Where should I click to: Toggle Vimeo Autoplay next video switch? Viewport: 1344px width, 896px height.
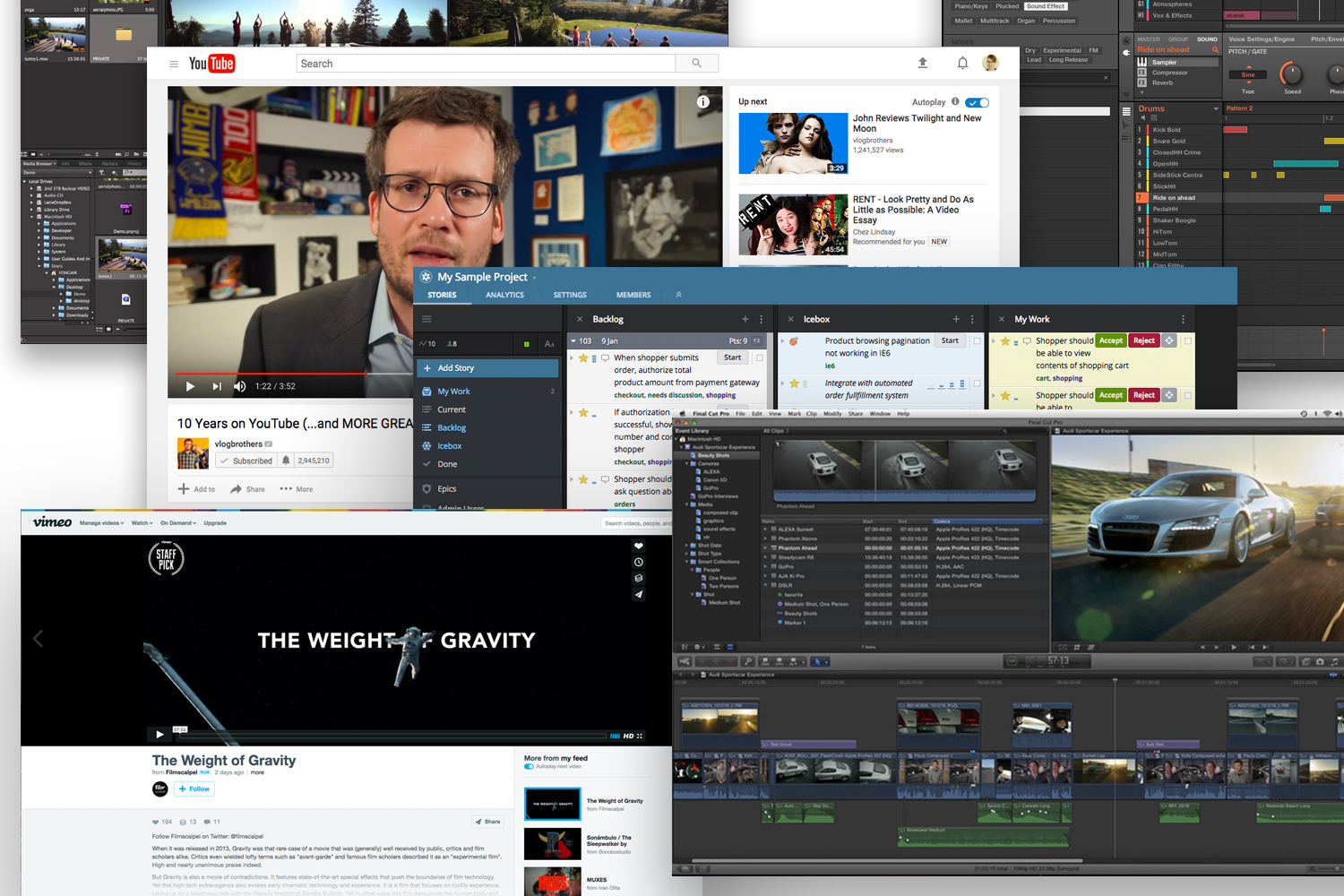click(529, 767)
